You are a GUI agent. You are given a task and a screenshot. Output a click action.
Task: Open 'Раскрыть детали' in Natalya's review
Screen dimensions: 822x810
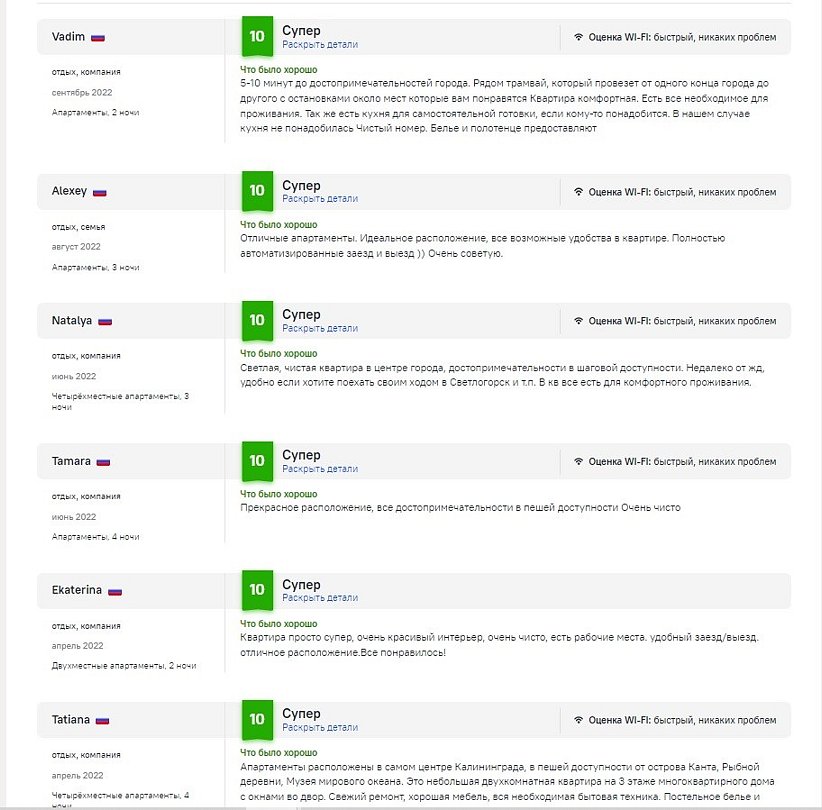pyautogui.click(x=319, y=329)
